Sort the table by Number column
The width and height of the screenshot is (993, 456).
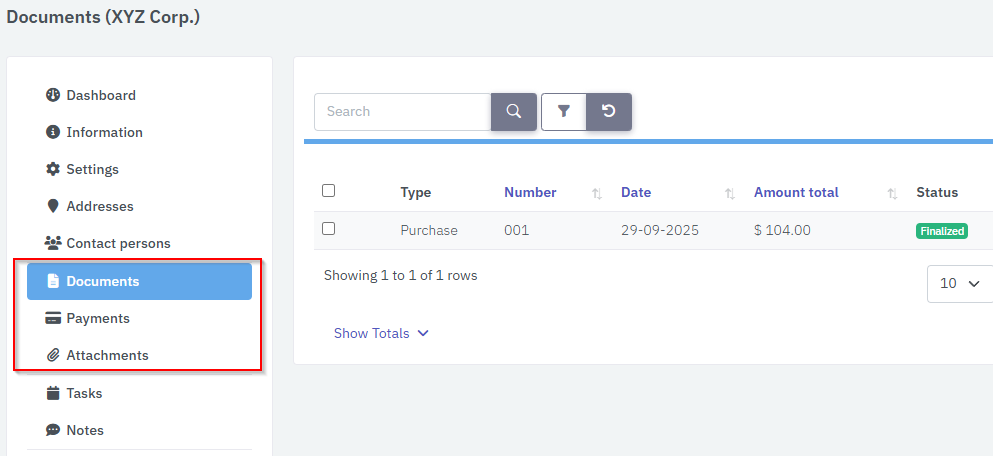tap(530, 192)
